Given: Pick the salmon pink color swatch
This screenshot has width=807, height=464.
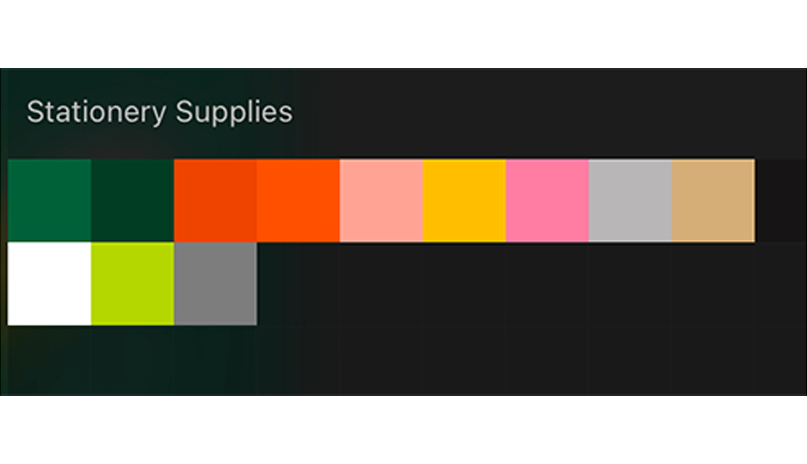Looking at the screenshot, I should [381, 200].
